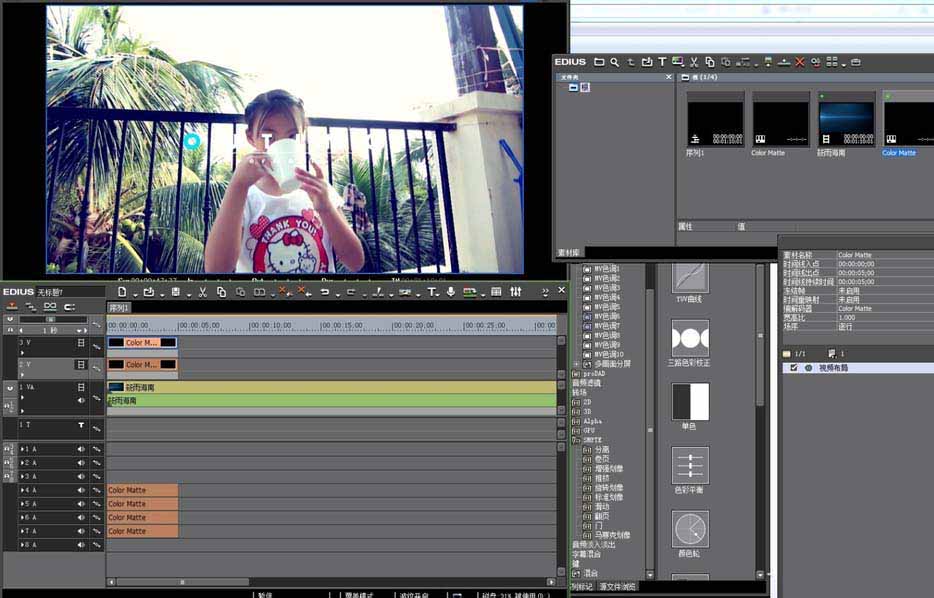The width and height of the screenshot is (934, 598).
Task: Mute audio track 8 A speaker icon
Action: (x=80, y=545)
